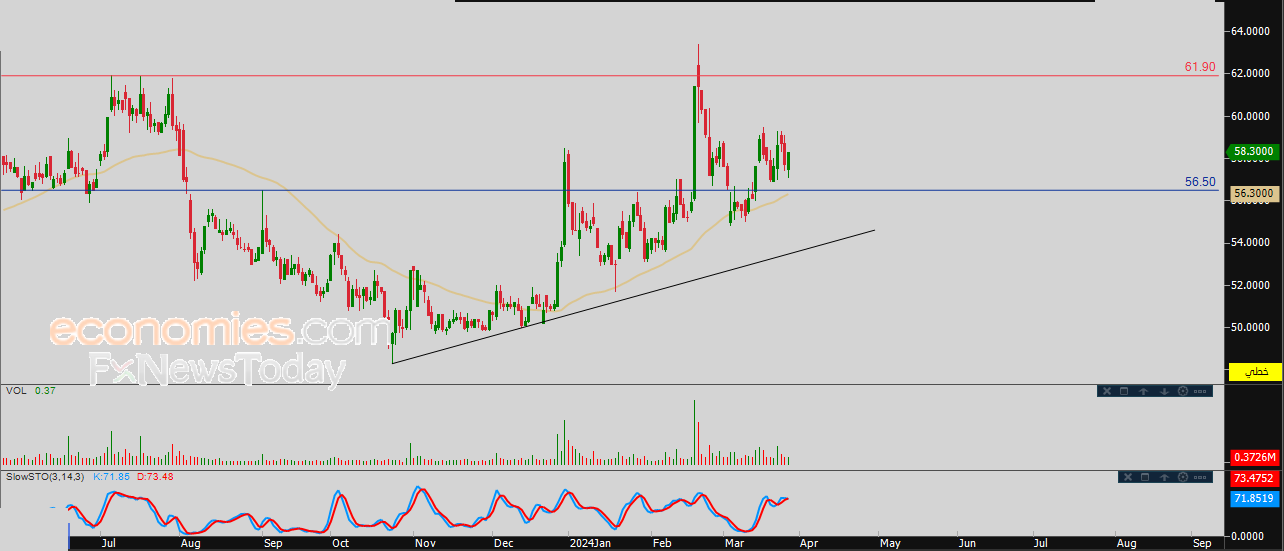Click the Dec label on the time axis
The width and height of the screenshot is (1284, 551).
click(503, 543)
